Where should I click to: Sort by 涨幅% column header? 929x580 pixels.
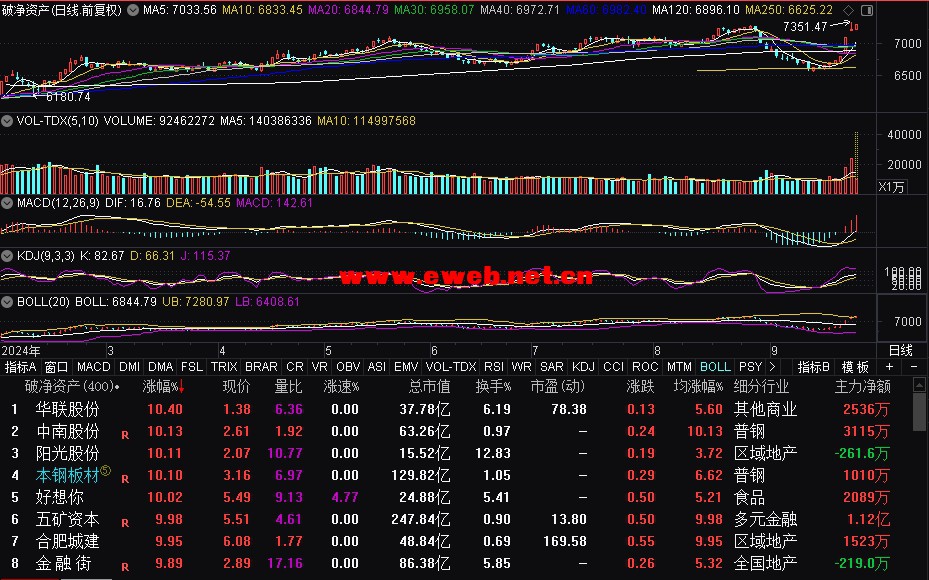point(164,387)
